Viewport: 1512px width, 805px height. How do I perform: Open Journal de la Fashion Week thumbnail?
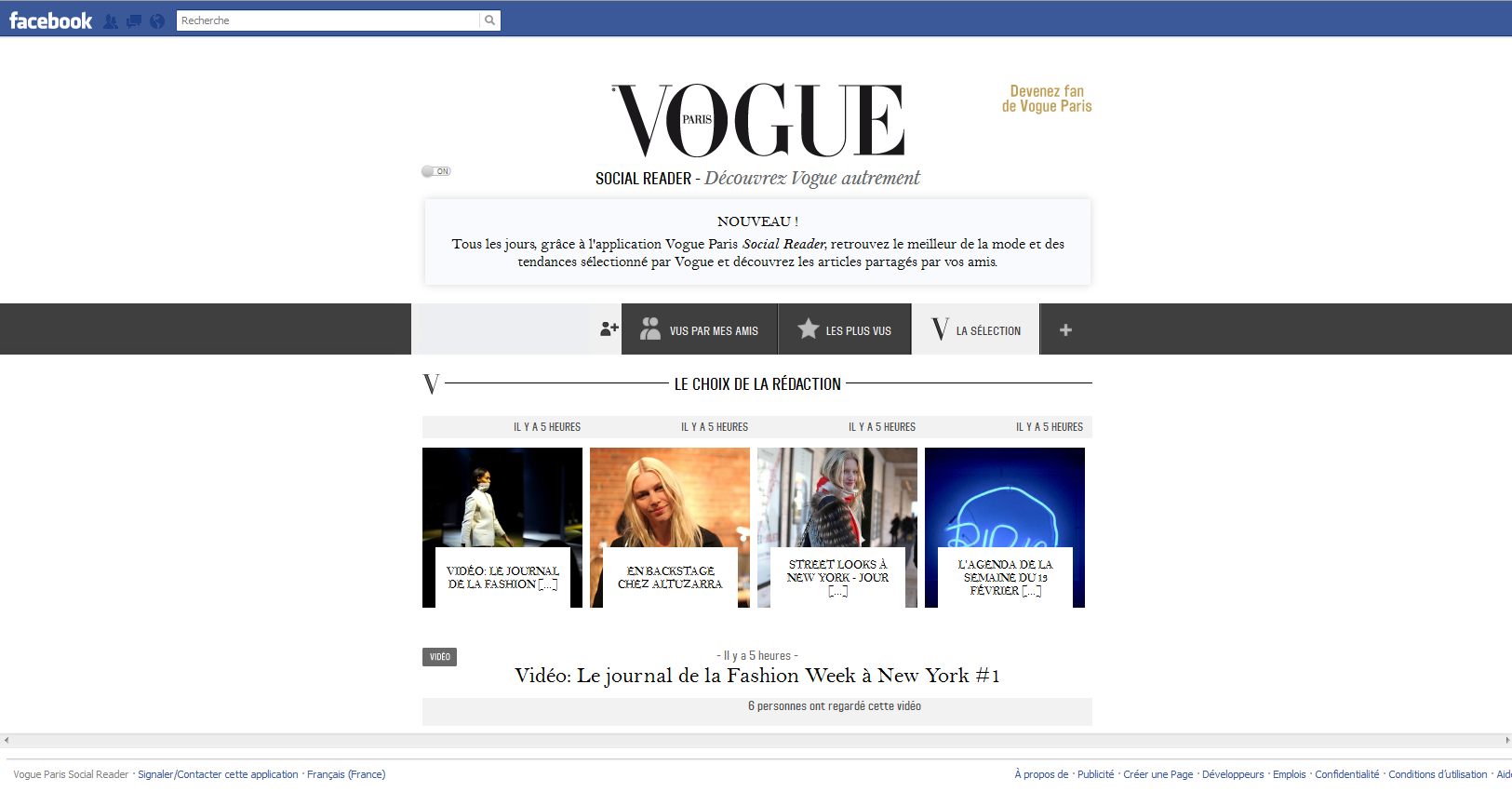coord(502,528)
